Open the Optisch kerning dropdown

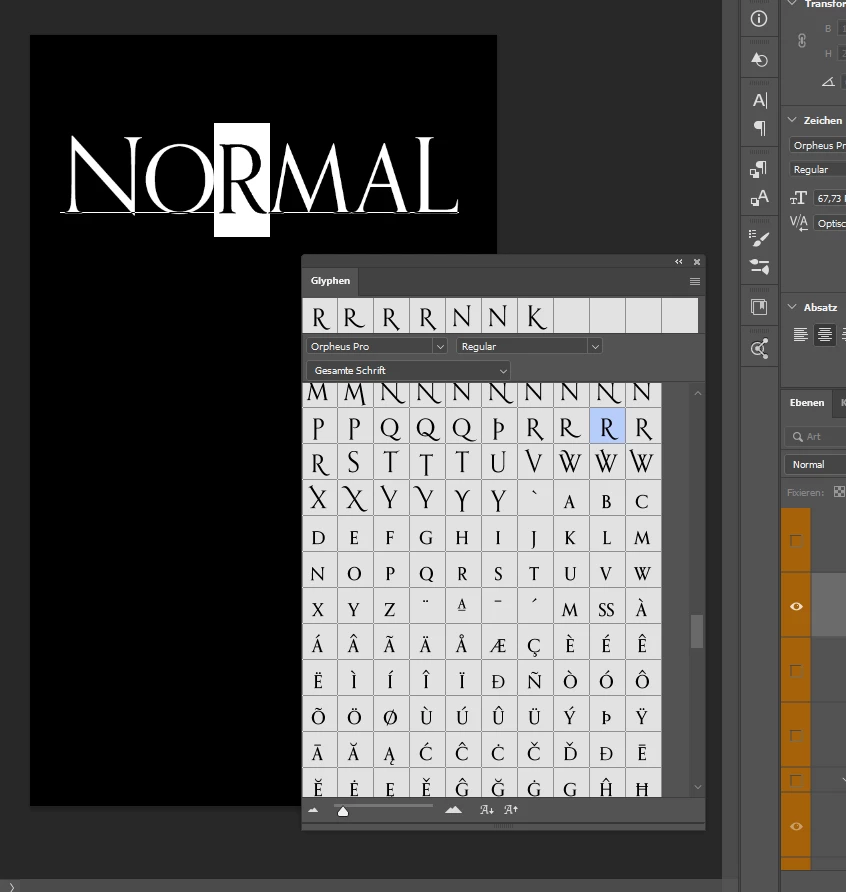[830, 224]
